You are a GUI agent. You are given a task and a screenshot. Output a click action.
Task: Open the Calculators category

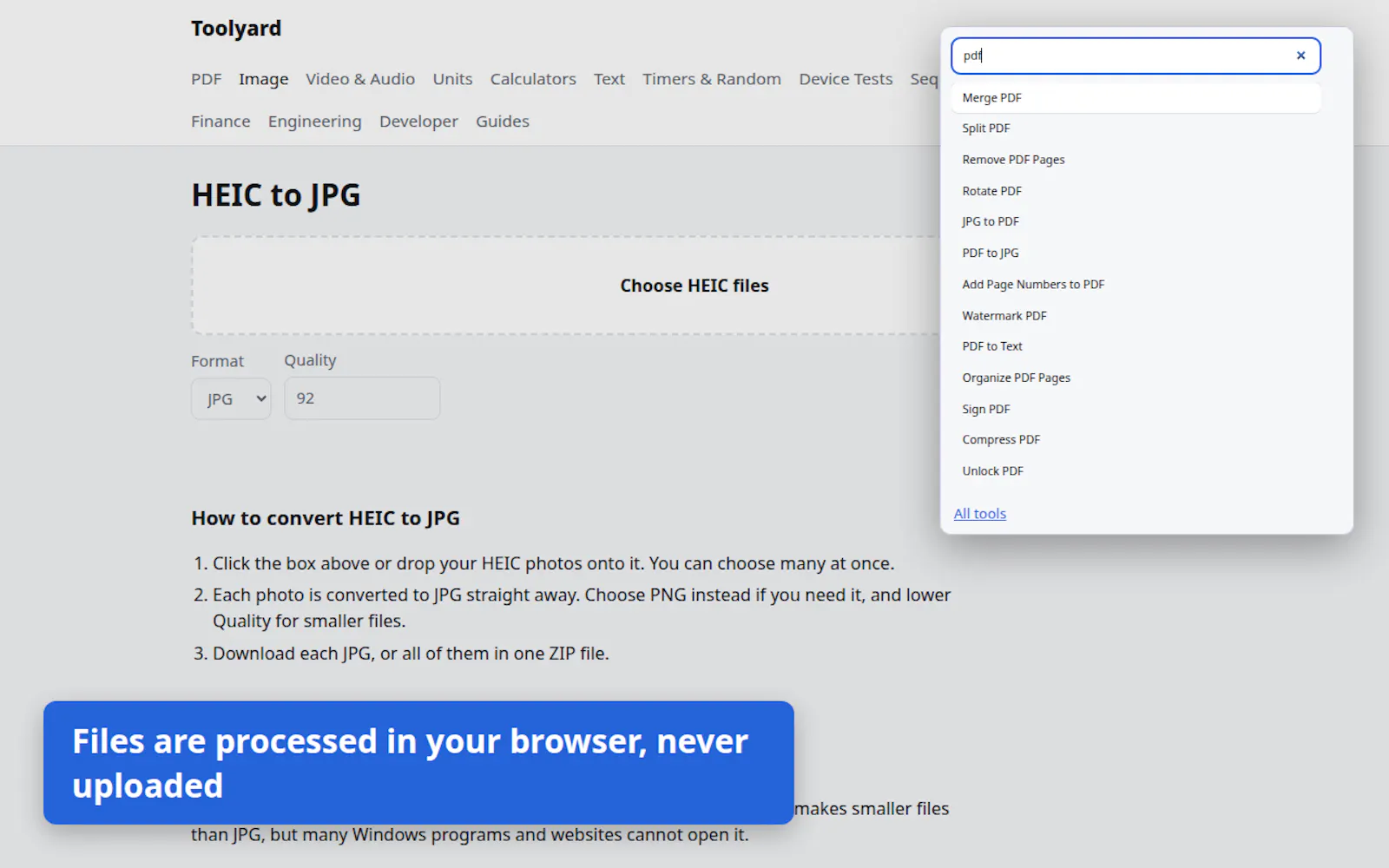tap(533, 79)
